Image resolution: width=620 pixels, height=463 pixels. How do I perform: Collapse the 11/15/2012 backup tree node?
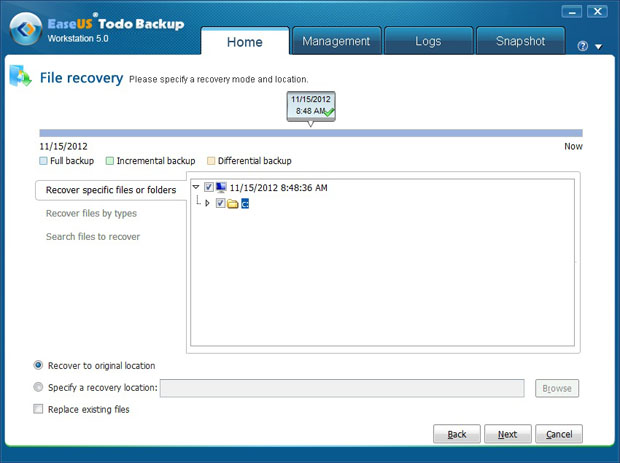(196, 187)
